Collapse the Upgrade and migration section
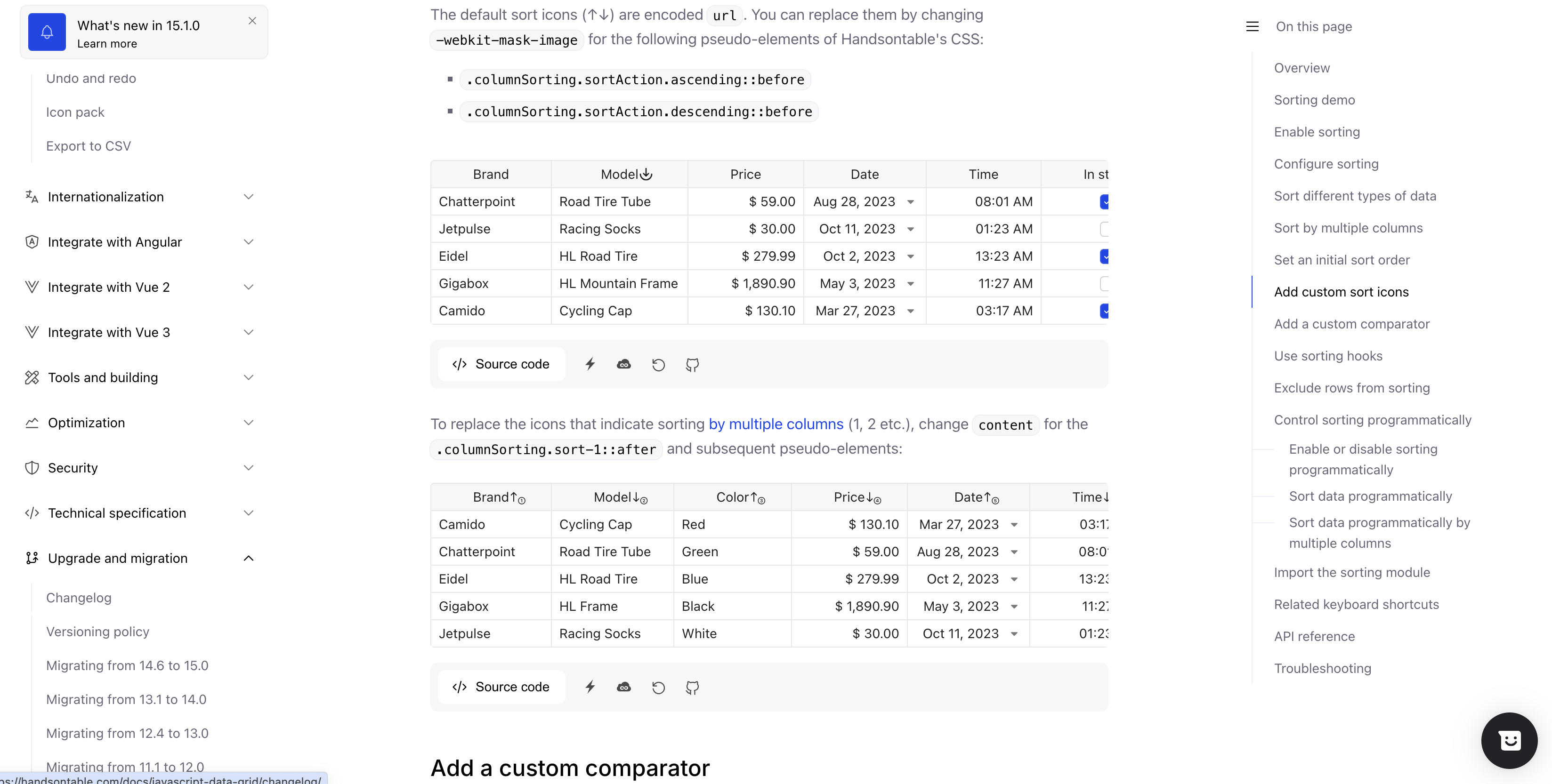1552x784 pixels. pyautogui.click(x=249, y=558)
